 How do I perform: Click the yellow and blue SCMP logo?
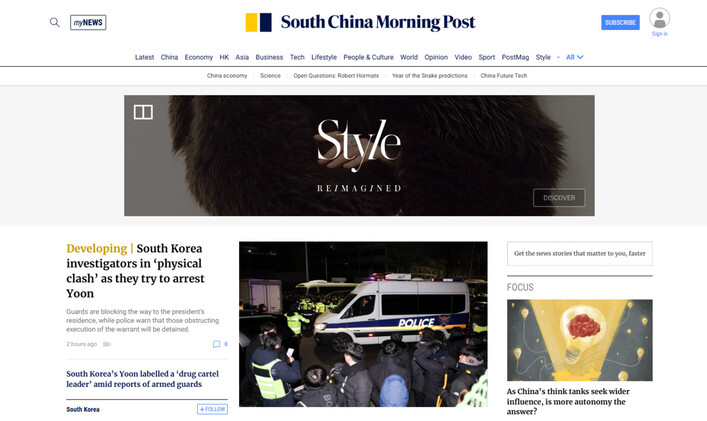[258, 23]
